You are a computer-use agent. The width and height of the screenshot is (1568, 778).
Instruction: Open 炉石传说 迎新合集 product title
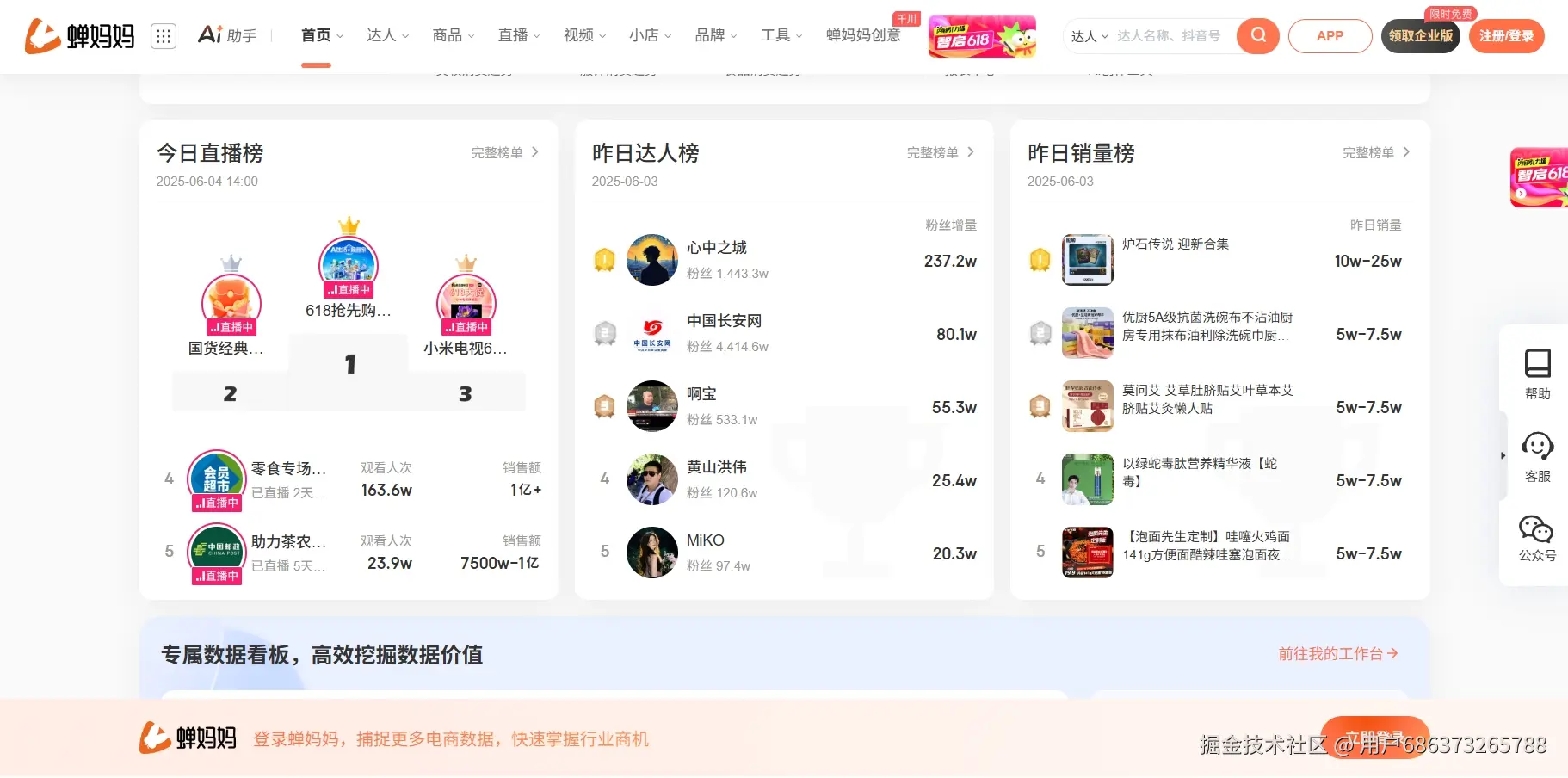(1176, 244)
